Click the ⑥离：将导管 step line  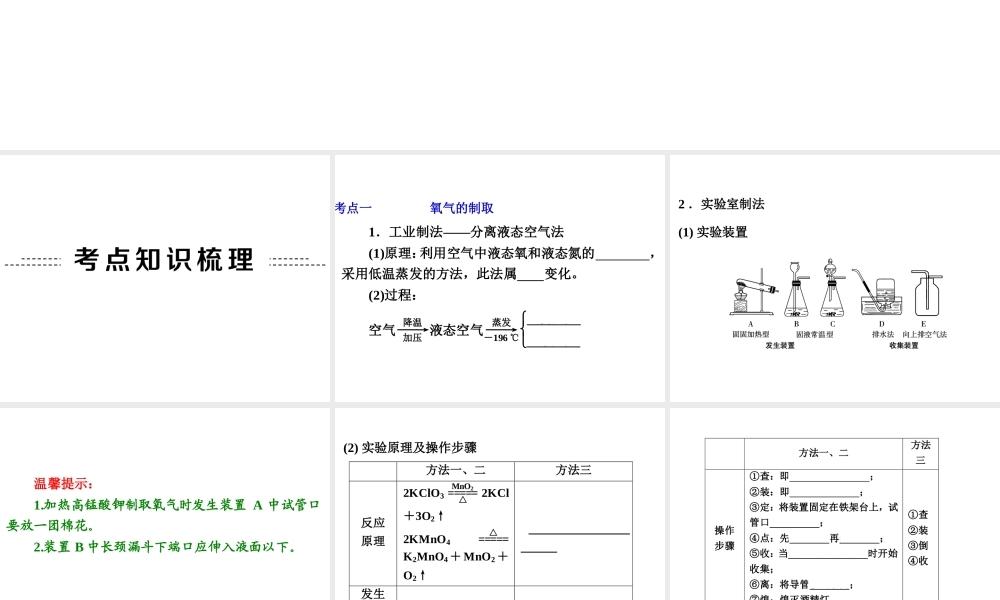pos(801,585)
